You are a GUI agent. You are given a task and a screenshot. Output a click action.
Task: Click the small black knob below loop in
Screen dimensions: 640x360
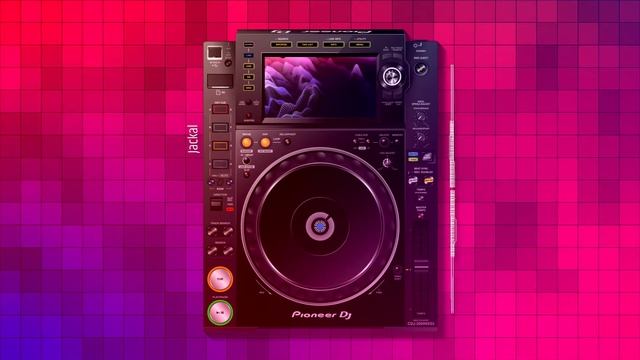click(246, 160)
